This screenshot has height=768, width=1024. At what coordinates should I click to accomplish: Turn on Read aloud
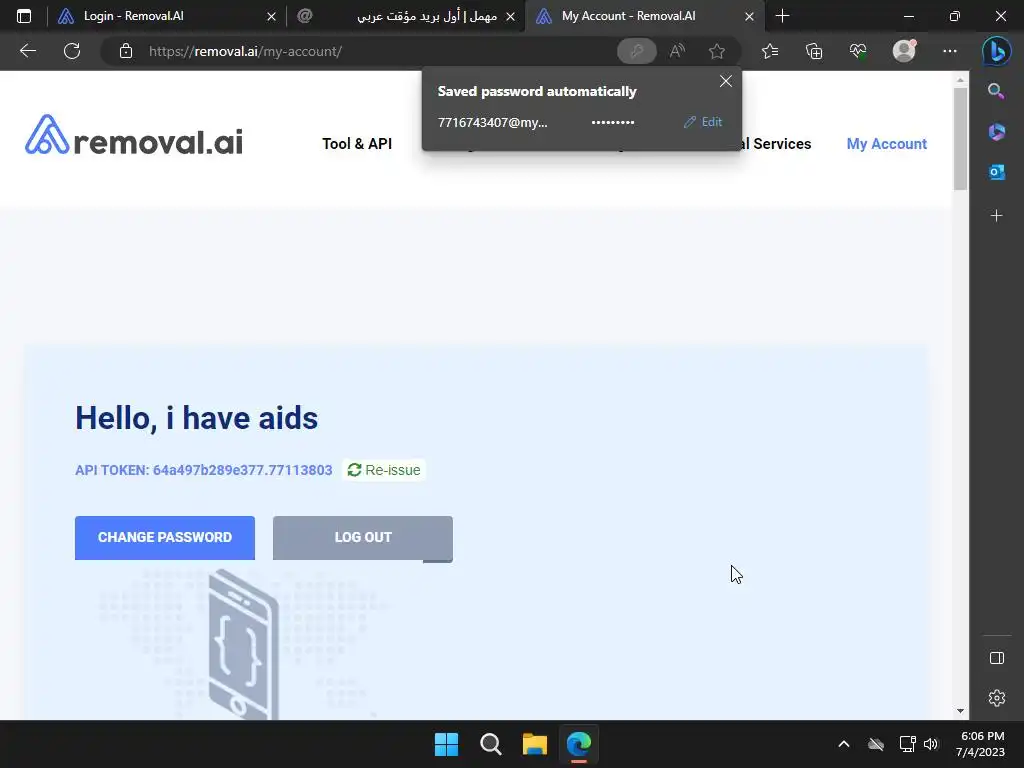(677, 51)
